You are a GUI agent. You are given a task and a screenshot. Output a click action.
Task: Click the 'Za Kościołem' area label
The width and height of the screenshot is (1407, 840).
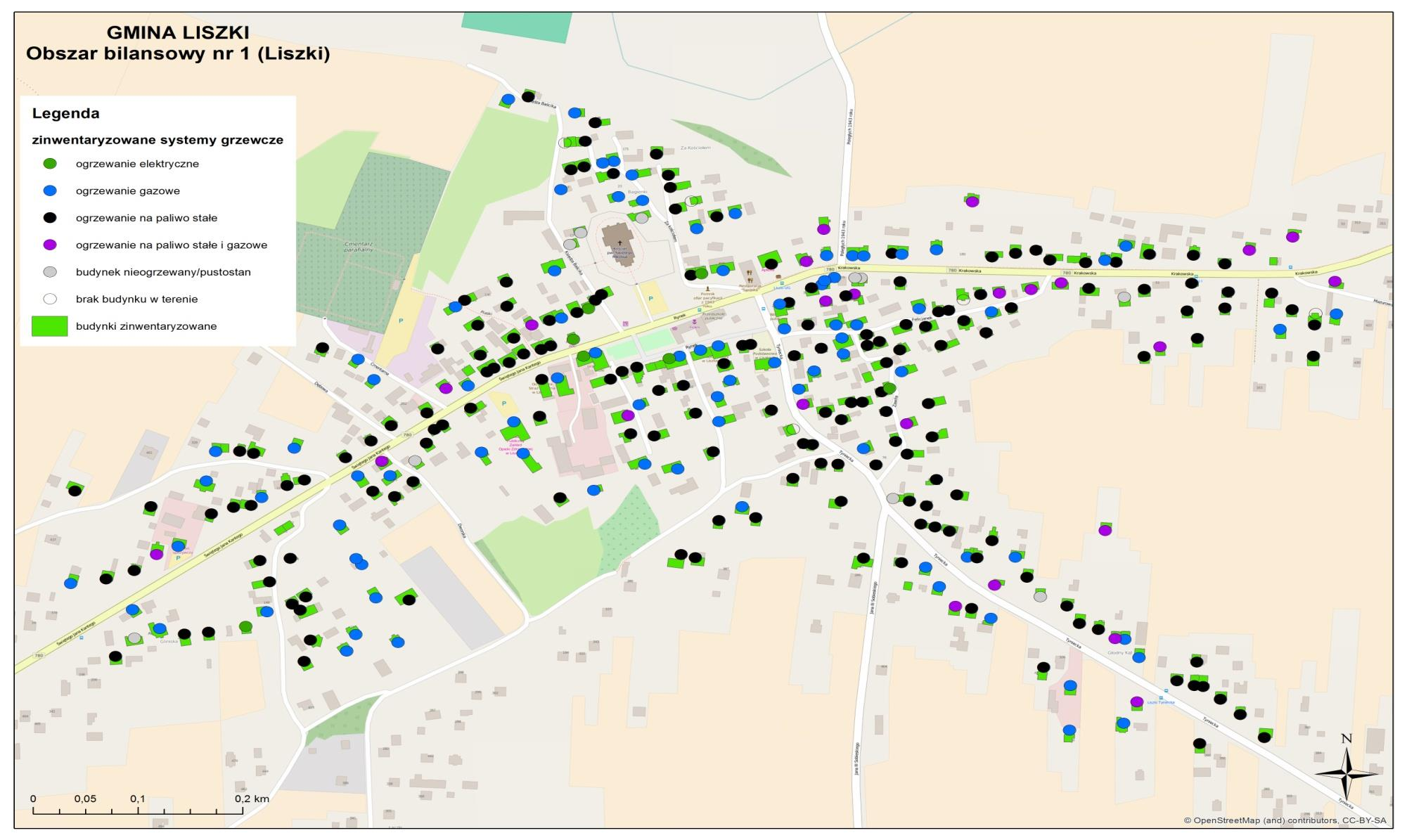pyautogui.click(x=696, y=148)
